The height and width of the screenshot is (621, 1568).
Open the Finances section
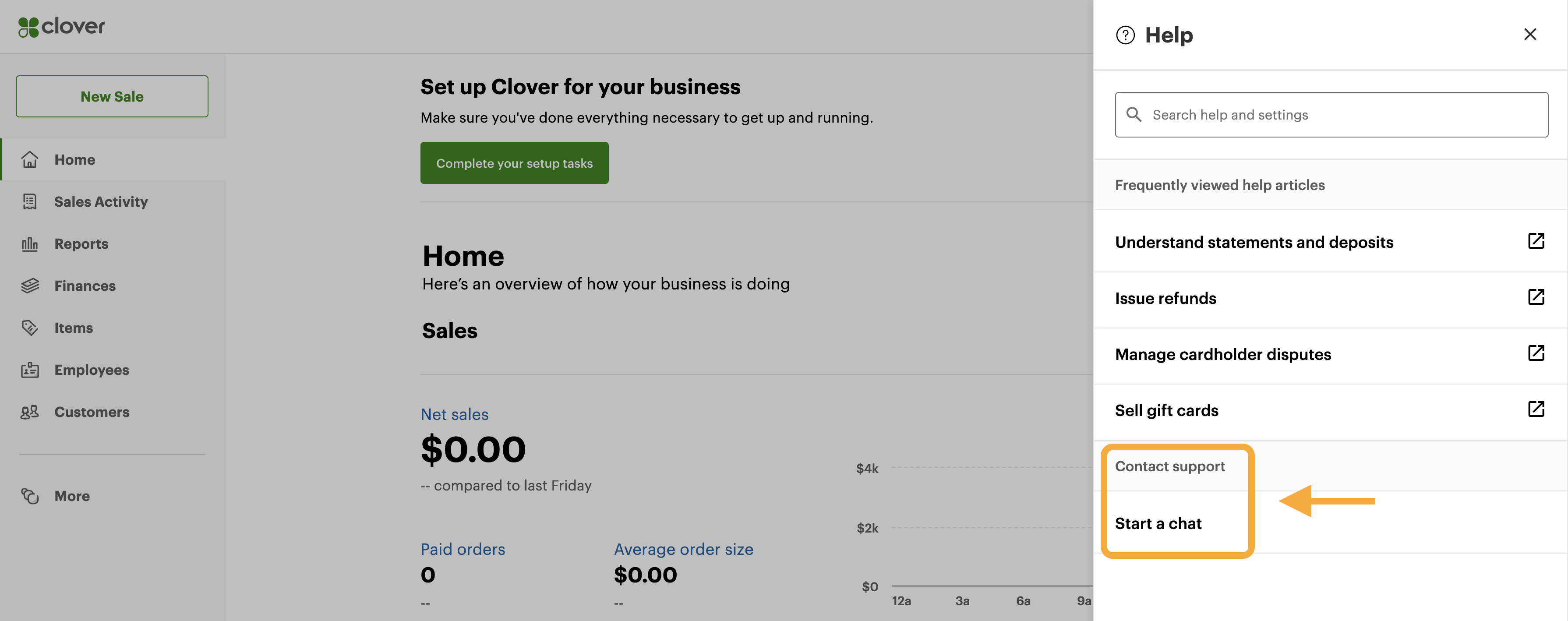coord(84,286)
